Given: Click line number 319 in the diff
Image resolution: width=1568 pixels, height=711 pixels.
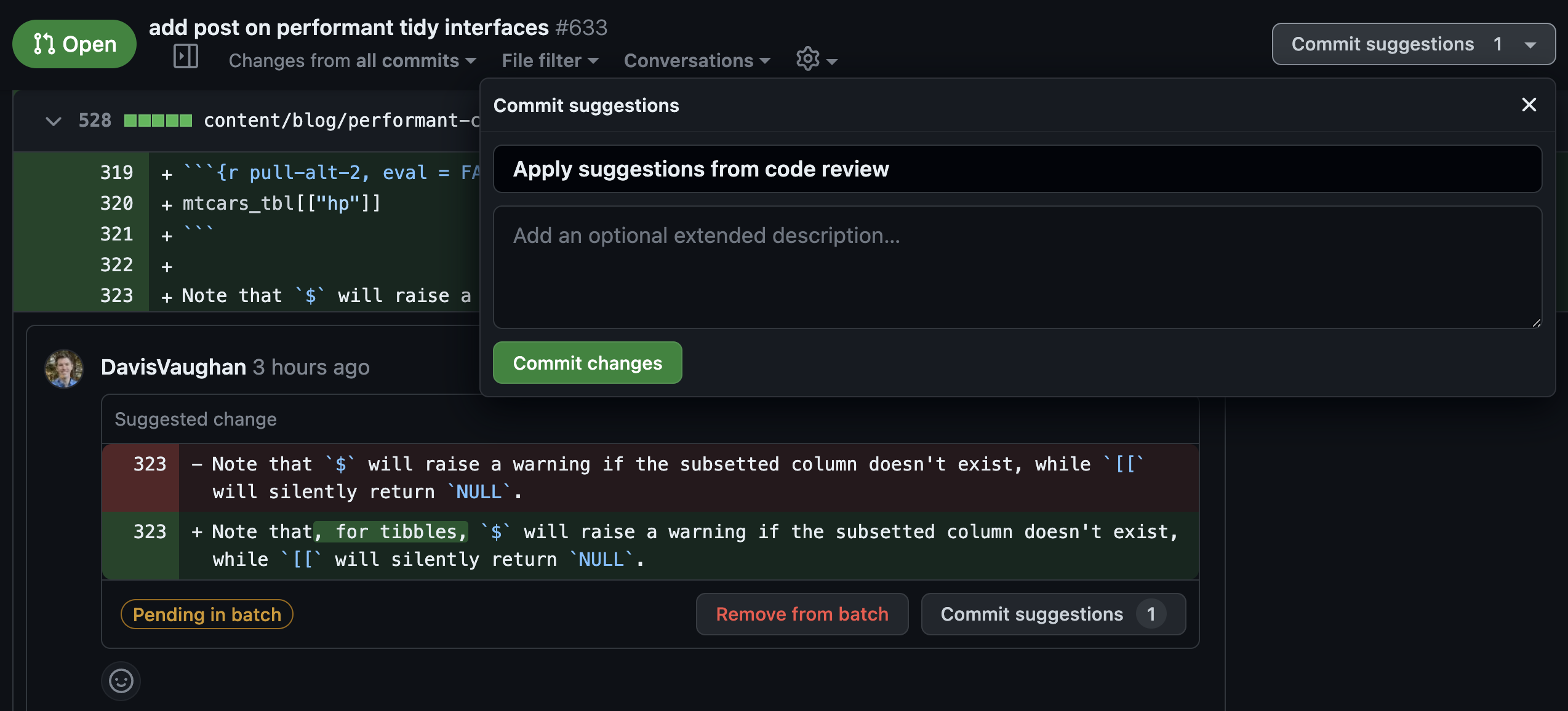Looking at the screenshot, I should pos(116,173).
